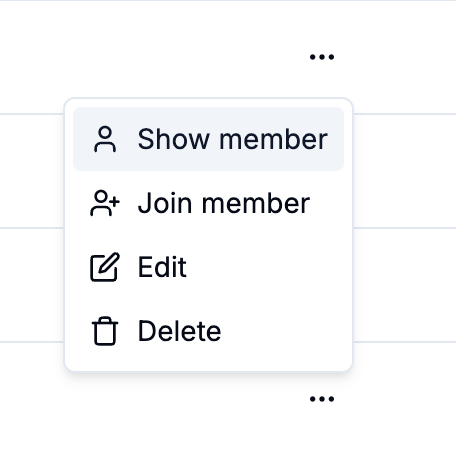456x452 pixels.
Task: Click the highlighted Show member row background
Action: pyautogui.click(x=208, y=139)
